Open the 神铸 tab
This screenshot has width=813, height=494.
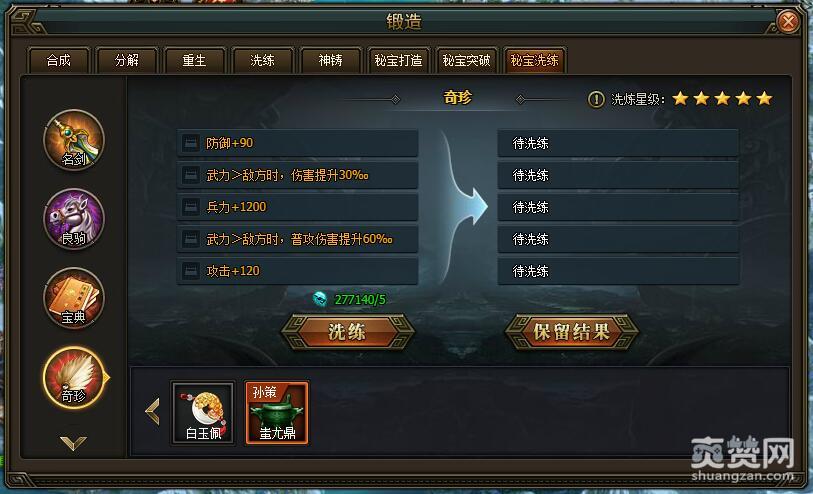click(x=330, y=61)
